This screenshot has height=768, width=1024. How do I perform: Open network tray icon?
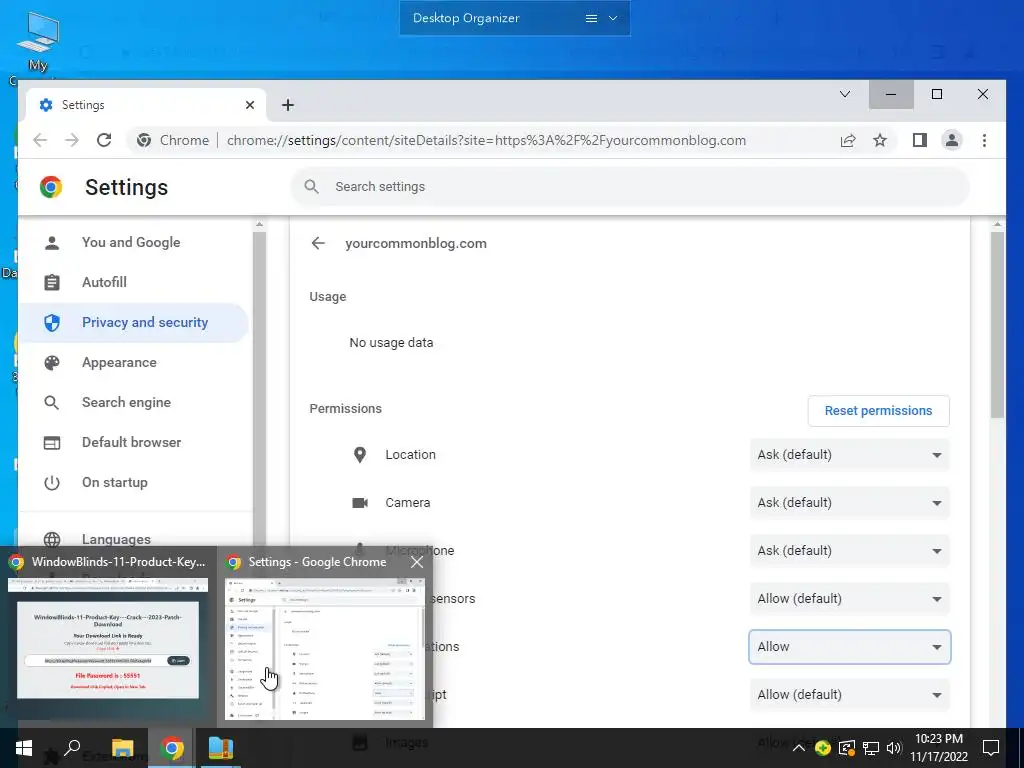tap(871, 748)
